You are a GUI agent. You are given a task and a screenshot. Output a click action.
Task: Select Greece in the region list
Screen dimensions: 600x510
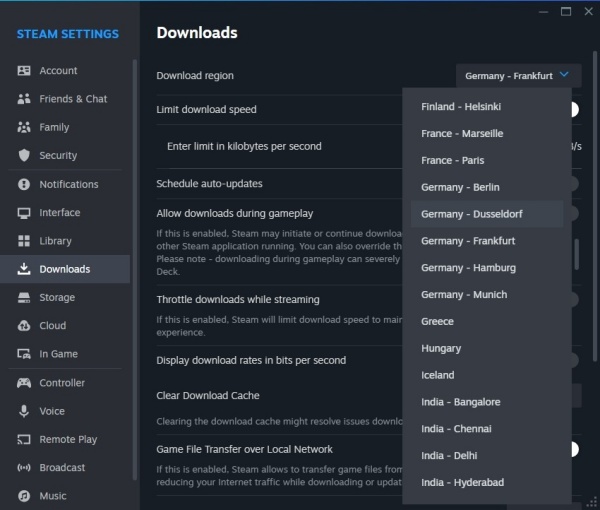487,321
